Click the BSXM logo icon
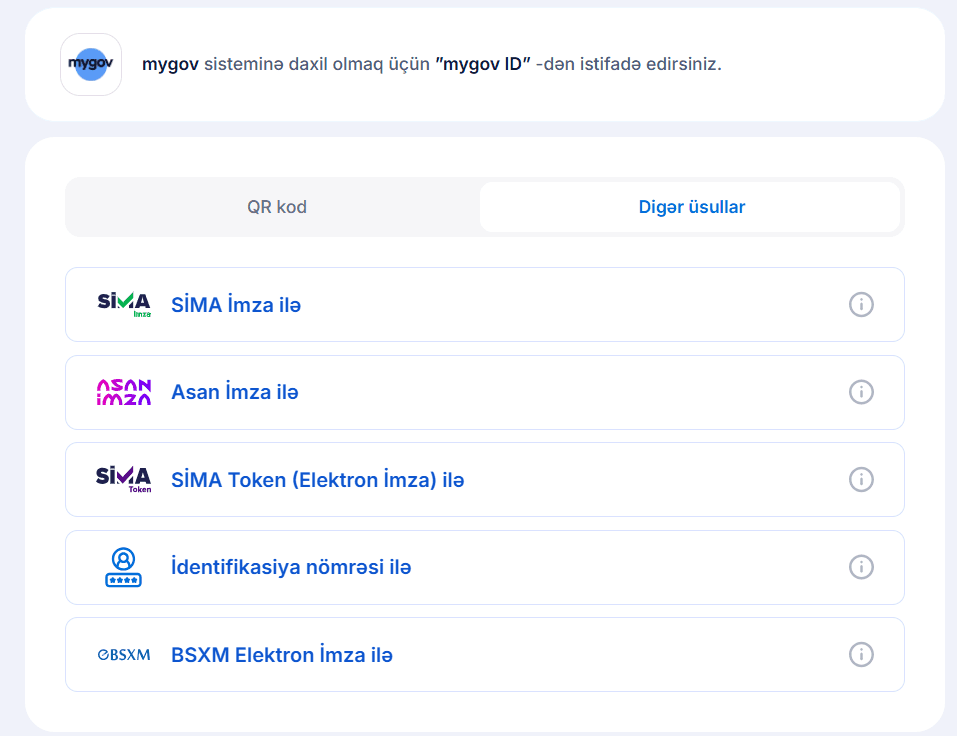Image resolution: width=957 pixels, height=736 pixels. (x=124, y=655)
